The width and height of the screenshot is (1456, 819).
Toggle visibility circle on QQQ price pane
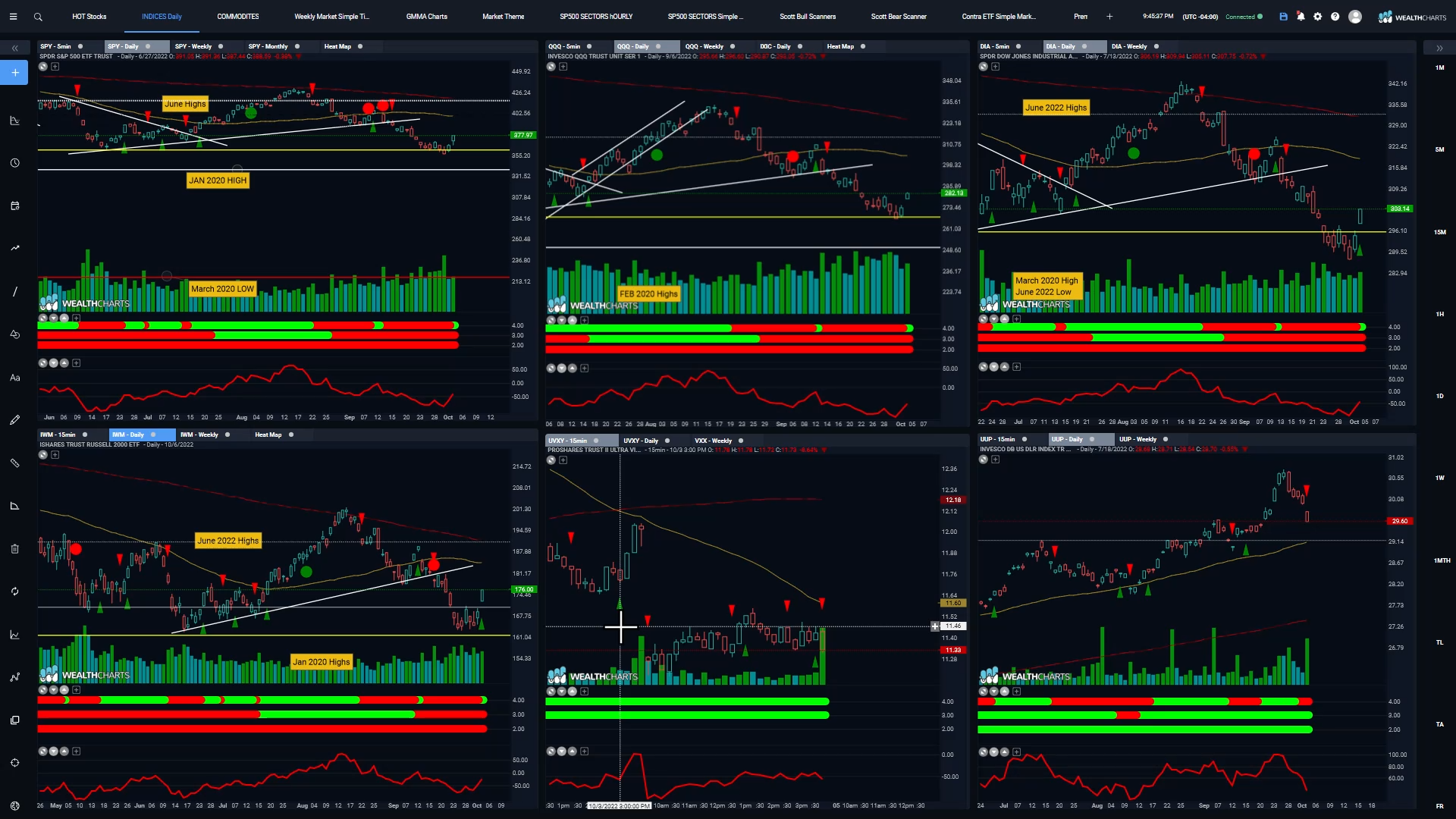coord(551,67)
